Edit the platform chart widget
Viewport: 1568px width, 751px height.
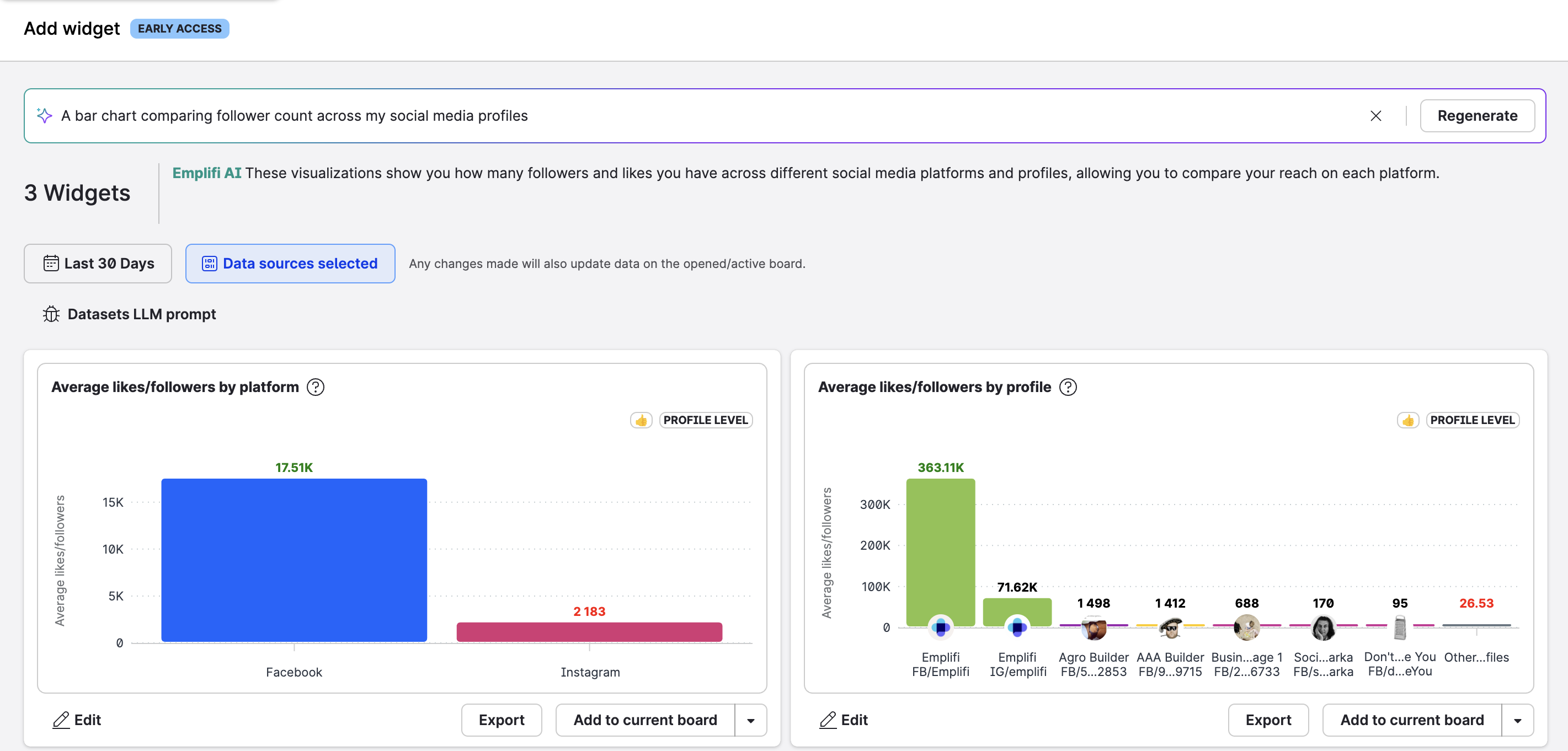coord(77,720)
